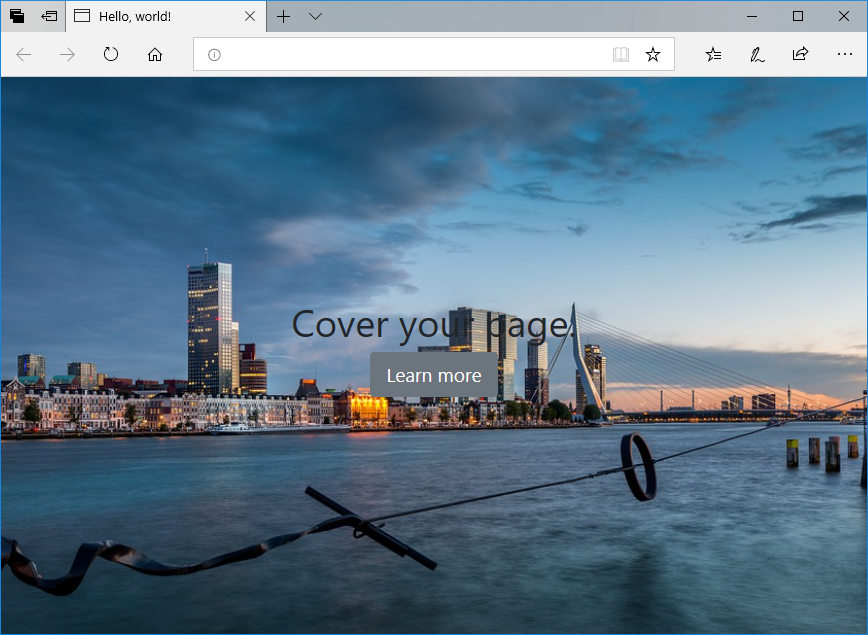This screenshot has width=868, height=635.
Task: Set aside these tabs
Action: coord(17,16)
